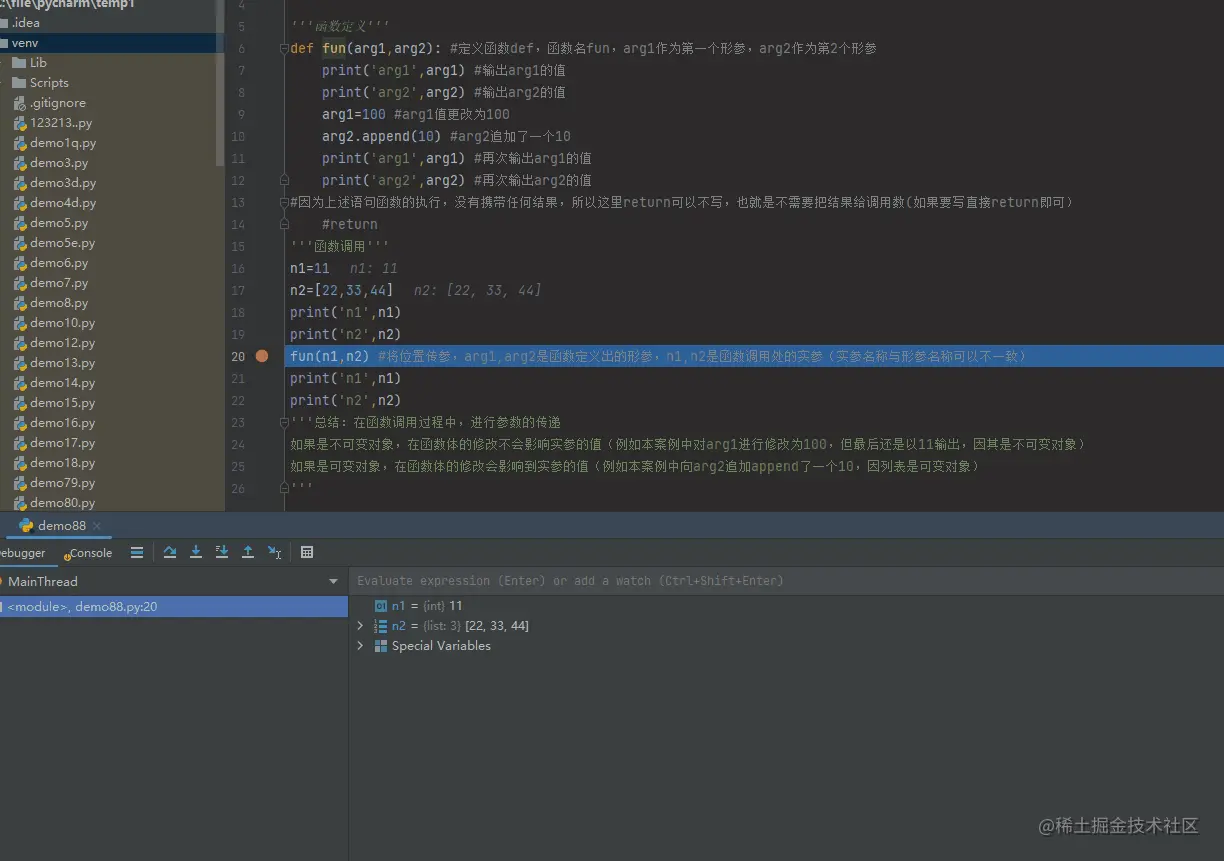Click the Show Execution Point icon
The width and height of the screenshot is (1224, 861).
click(137, 552)
